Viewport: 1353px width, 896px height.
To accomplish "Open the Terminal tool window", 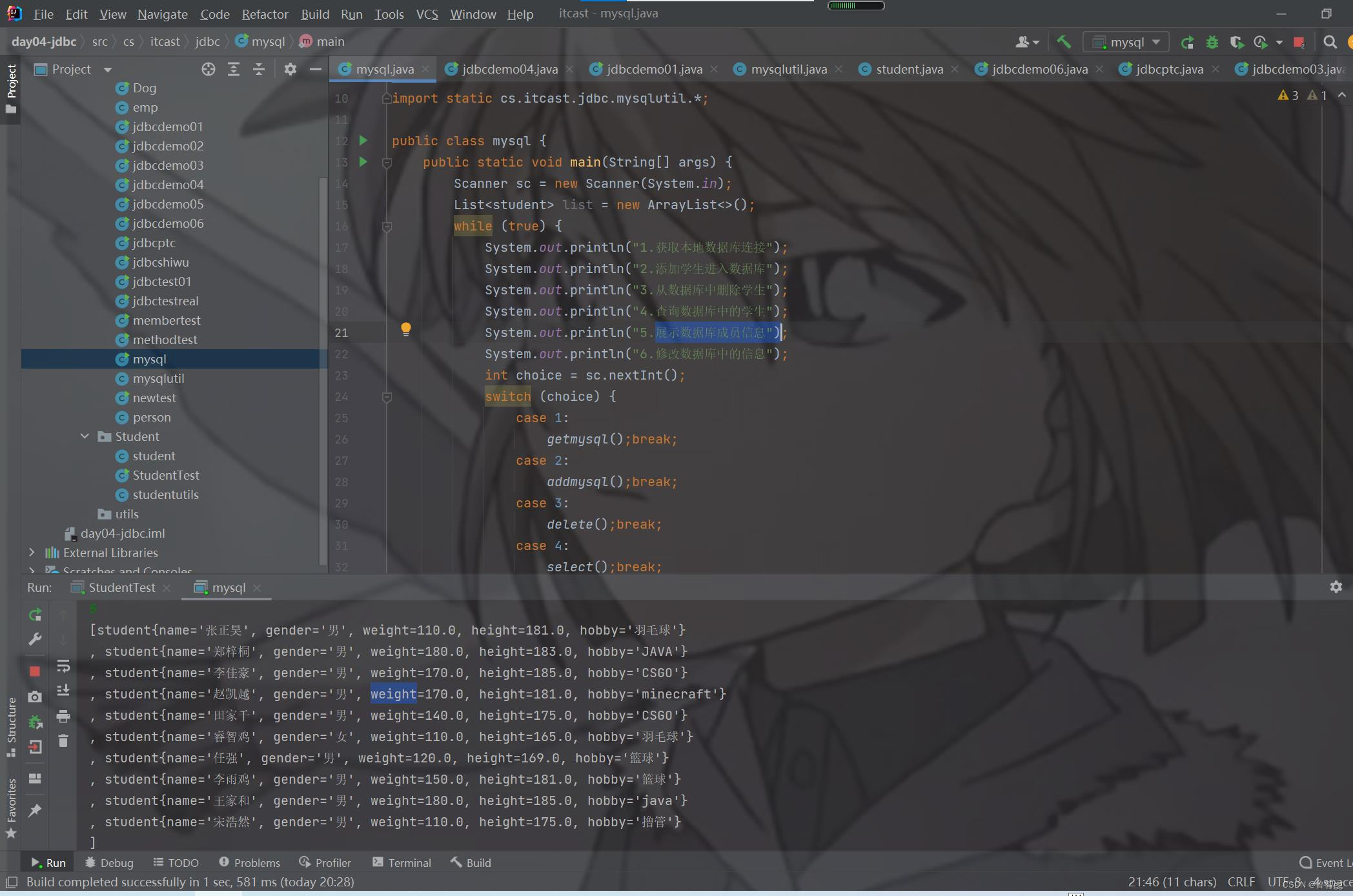I will [x=402, y=862].
